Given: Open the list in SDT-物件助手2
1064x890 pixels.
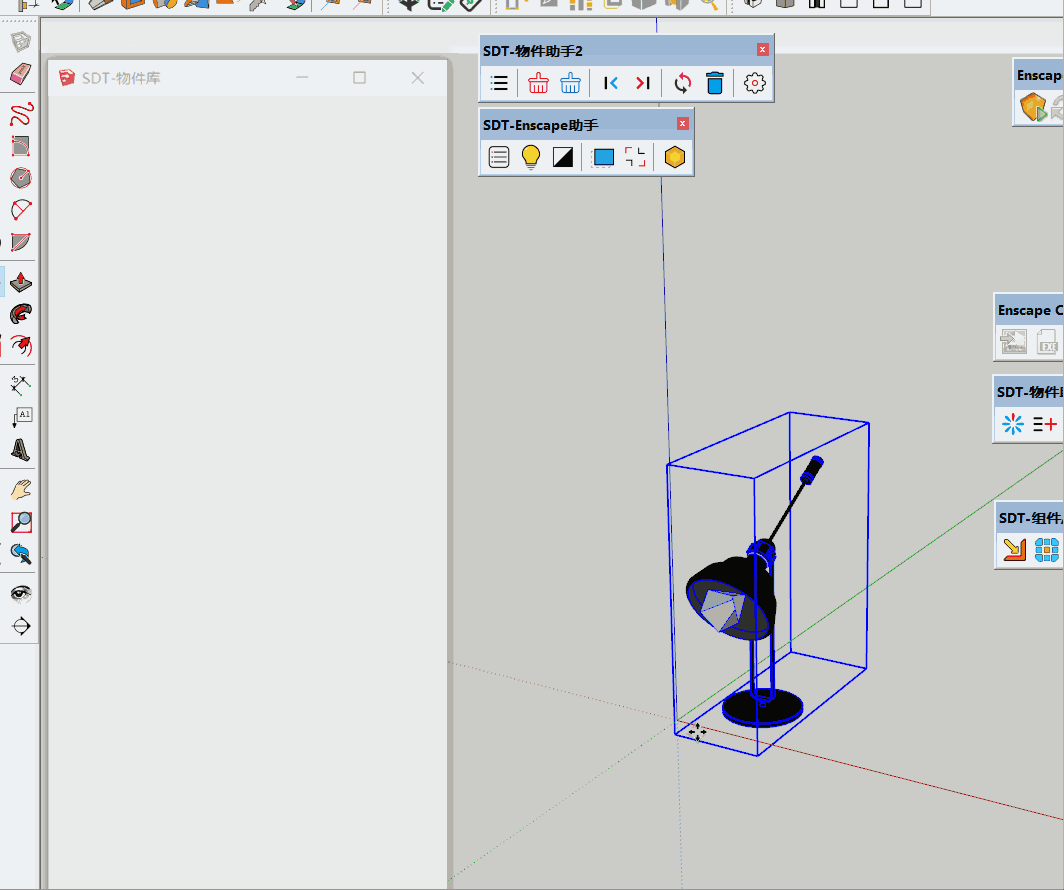Looking at the screenshot, I should (499, 83).
